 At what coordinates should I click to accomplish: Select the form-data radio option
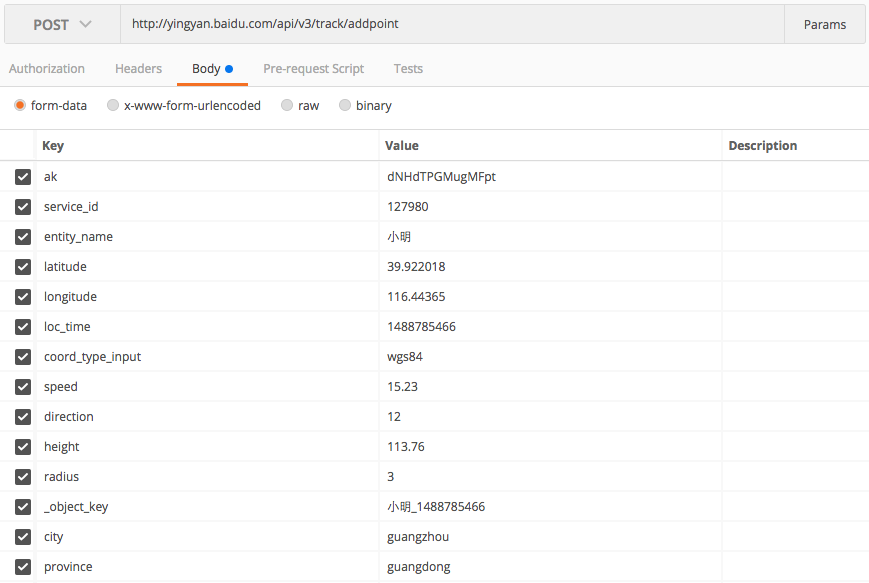[20, 105]
